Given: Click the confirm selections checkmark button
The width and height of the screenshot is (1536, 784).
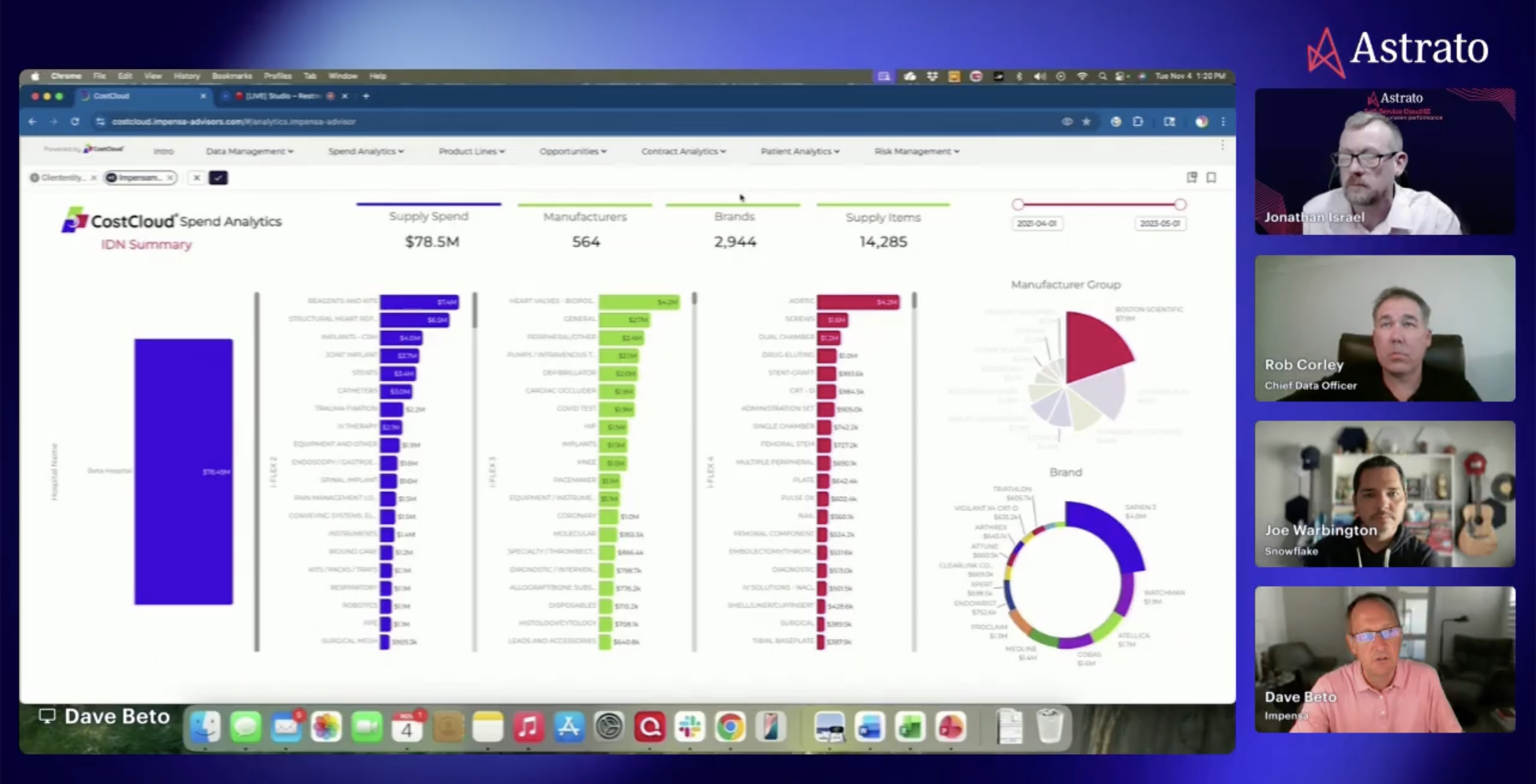Looking at the screenshot, I should (218, 178).
